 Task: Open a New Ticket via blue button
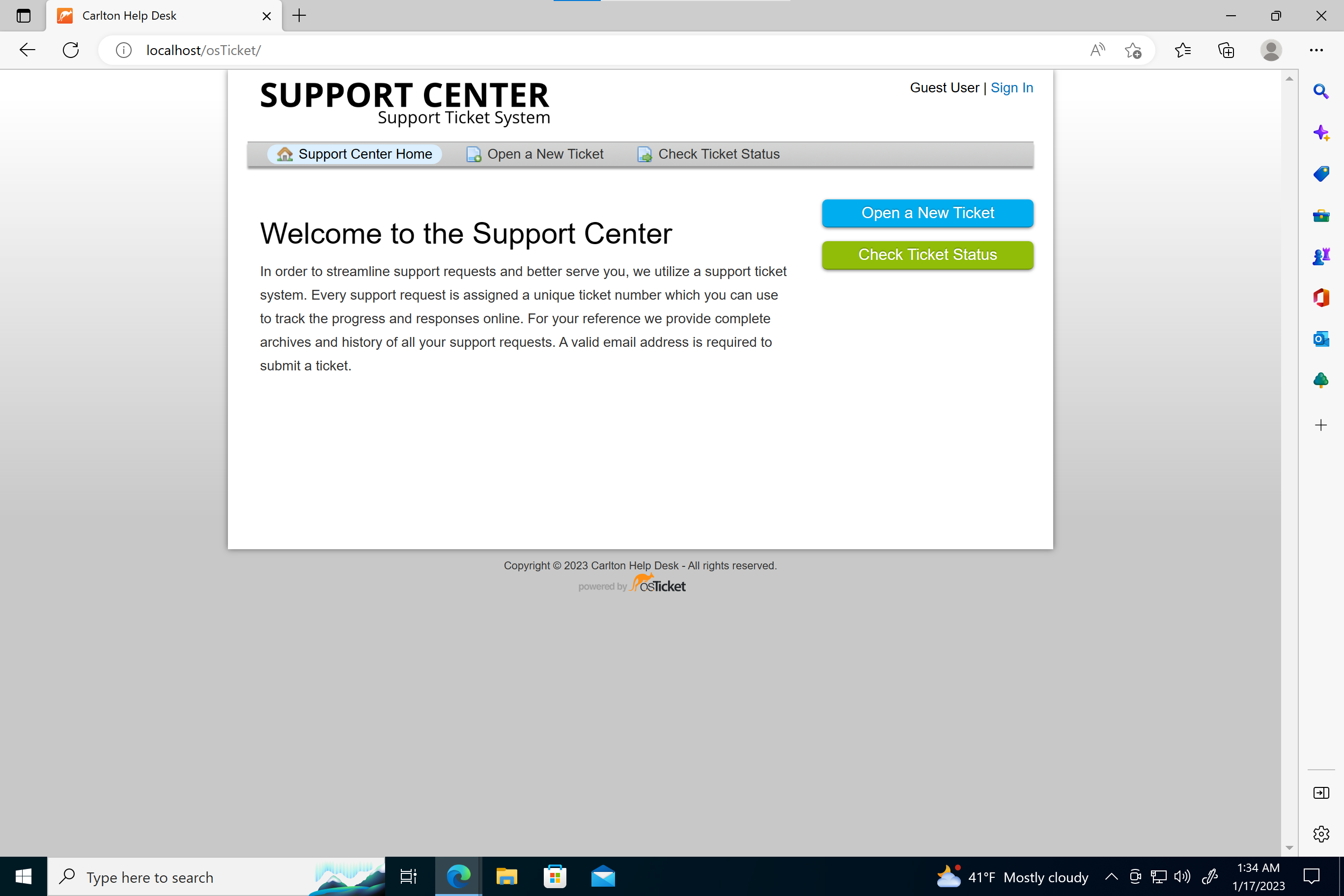point(928,213)
